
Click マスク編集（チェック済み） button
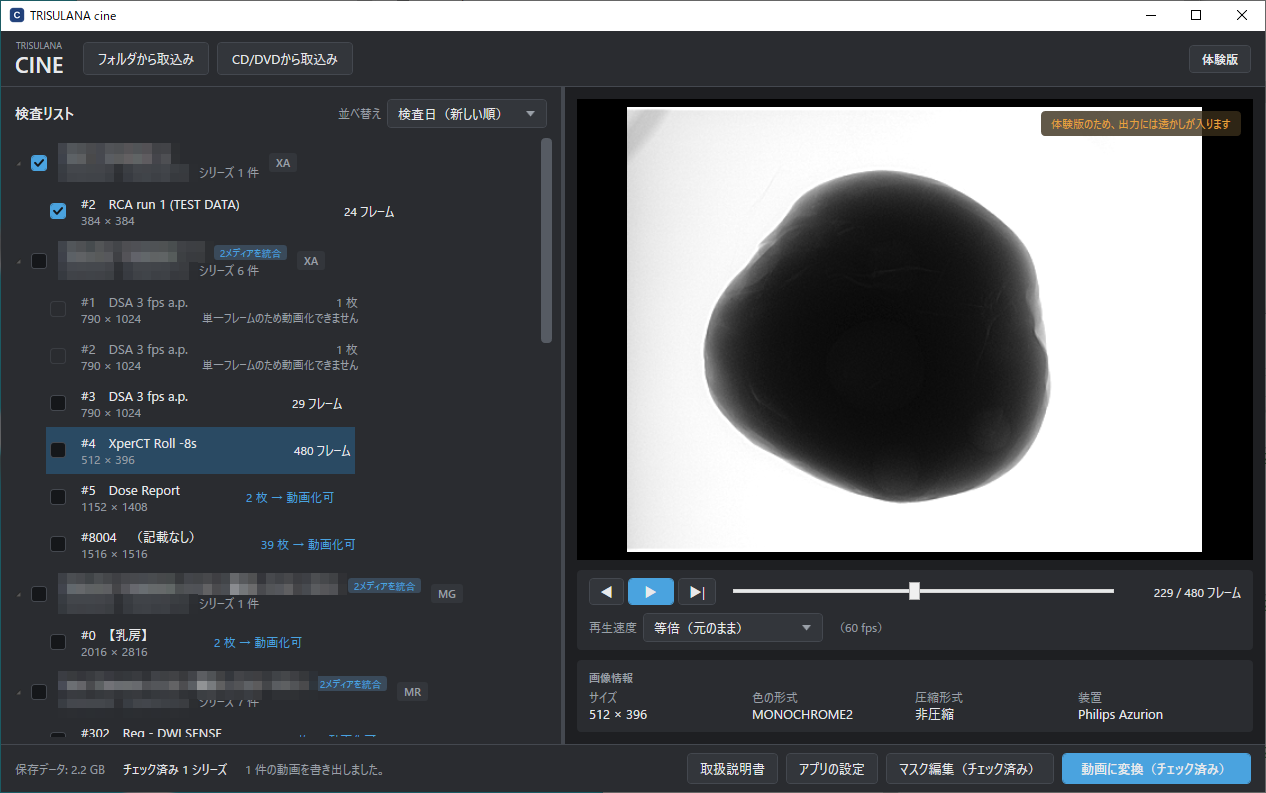click(970, 769)
